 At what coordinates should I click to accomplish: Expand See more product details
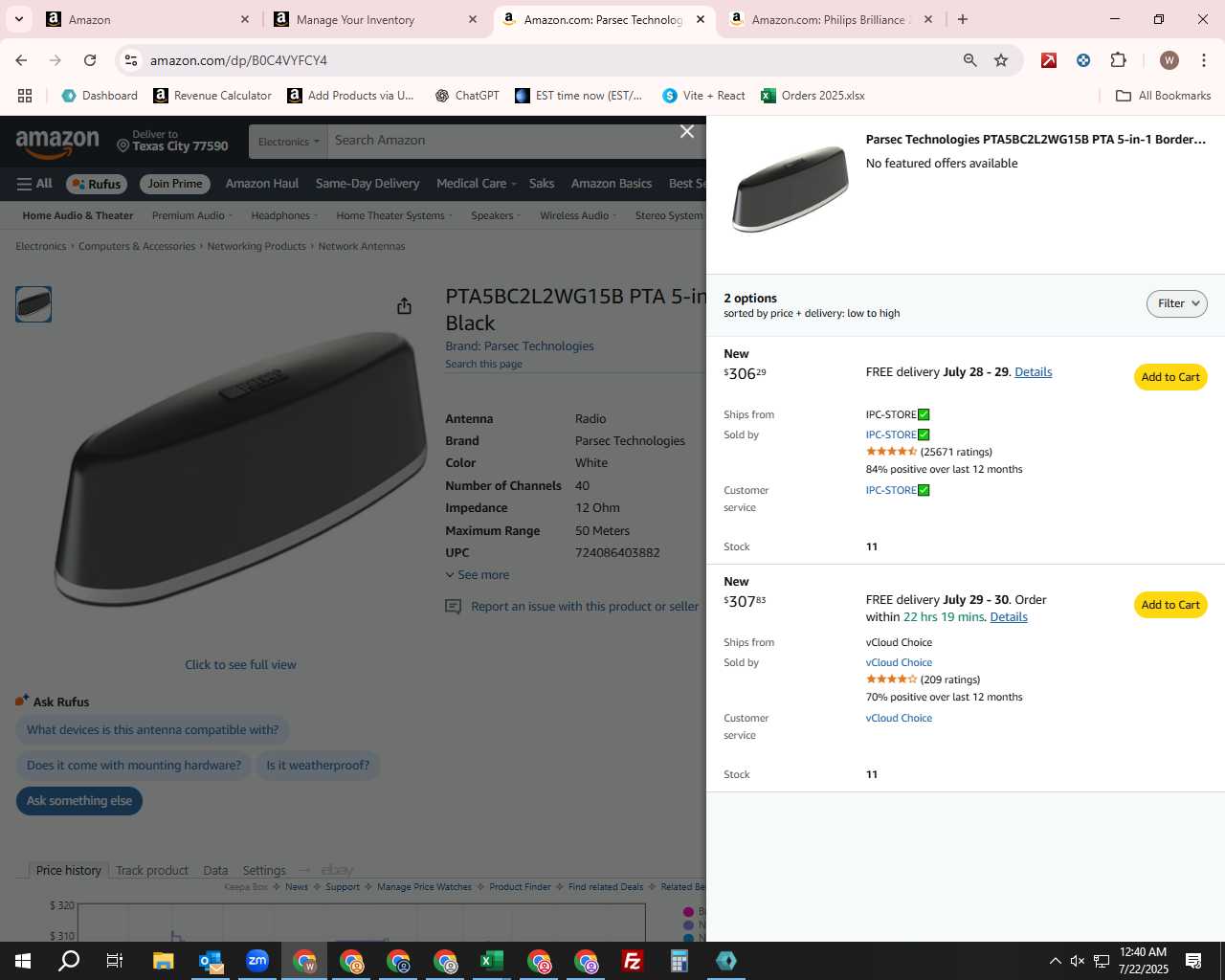pyautogui.click(x=477, y=575)
